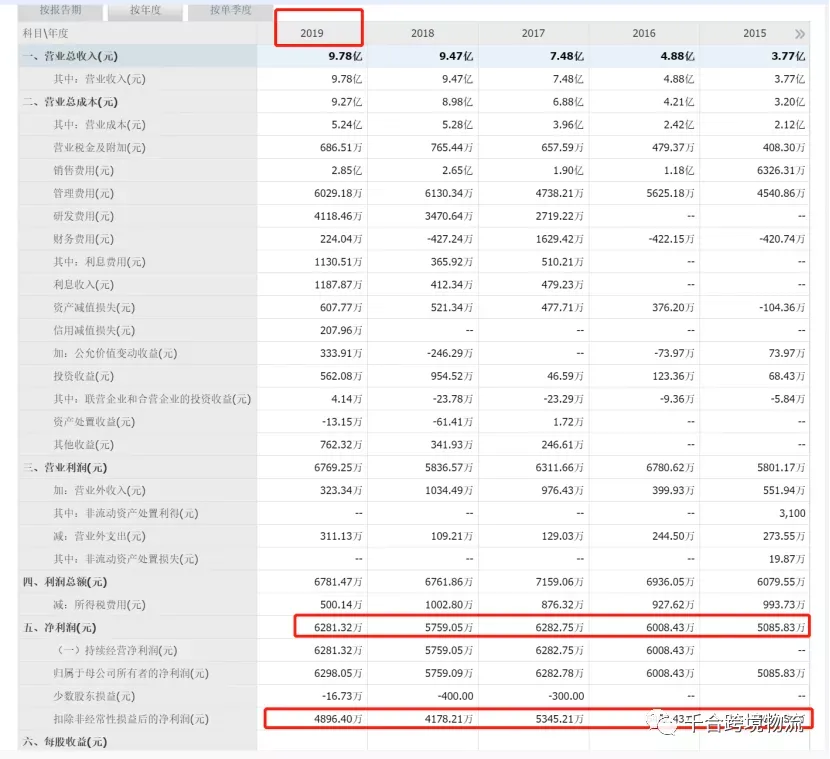Select the 2018 column header
The width and height of the screenshot is (830, 759).
click(x=422, y=33)
